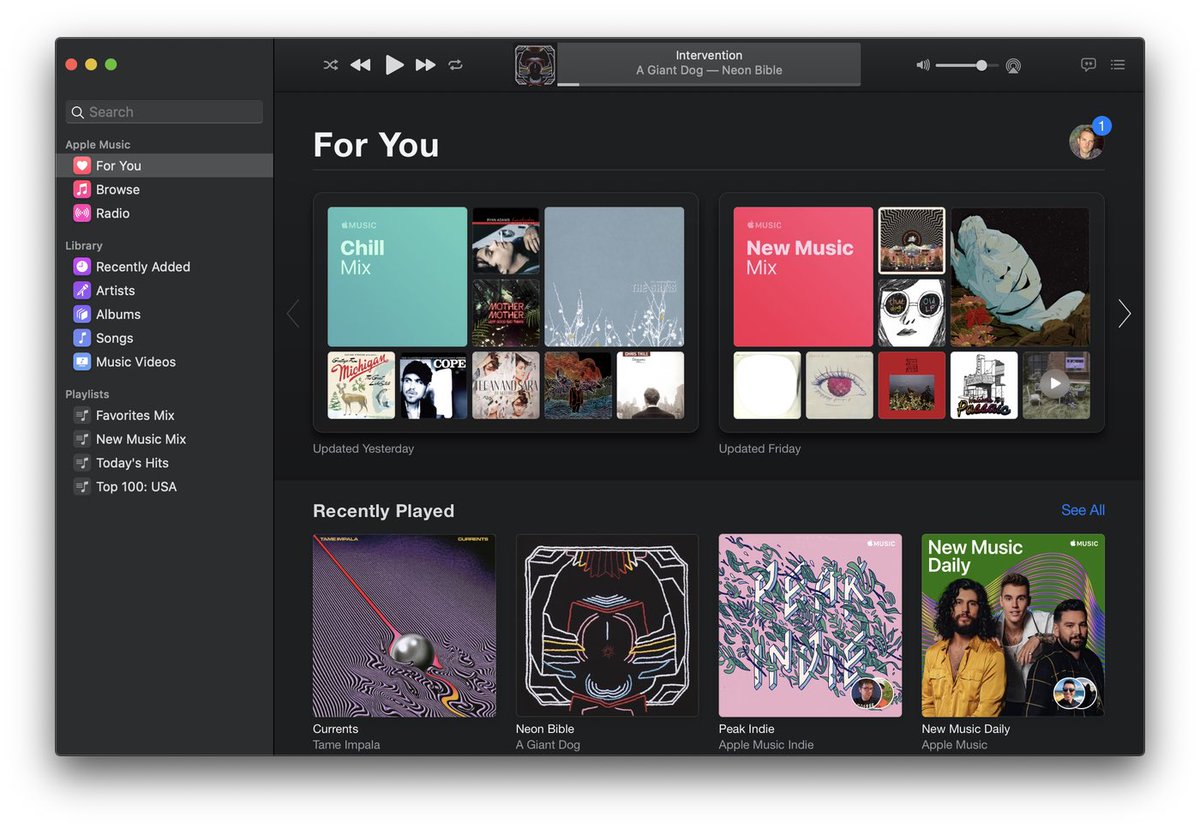Play the current song
The width and height of the screenshot is (1200, 829).
pos(395,65)
